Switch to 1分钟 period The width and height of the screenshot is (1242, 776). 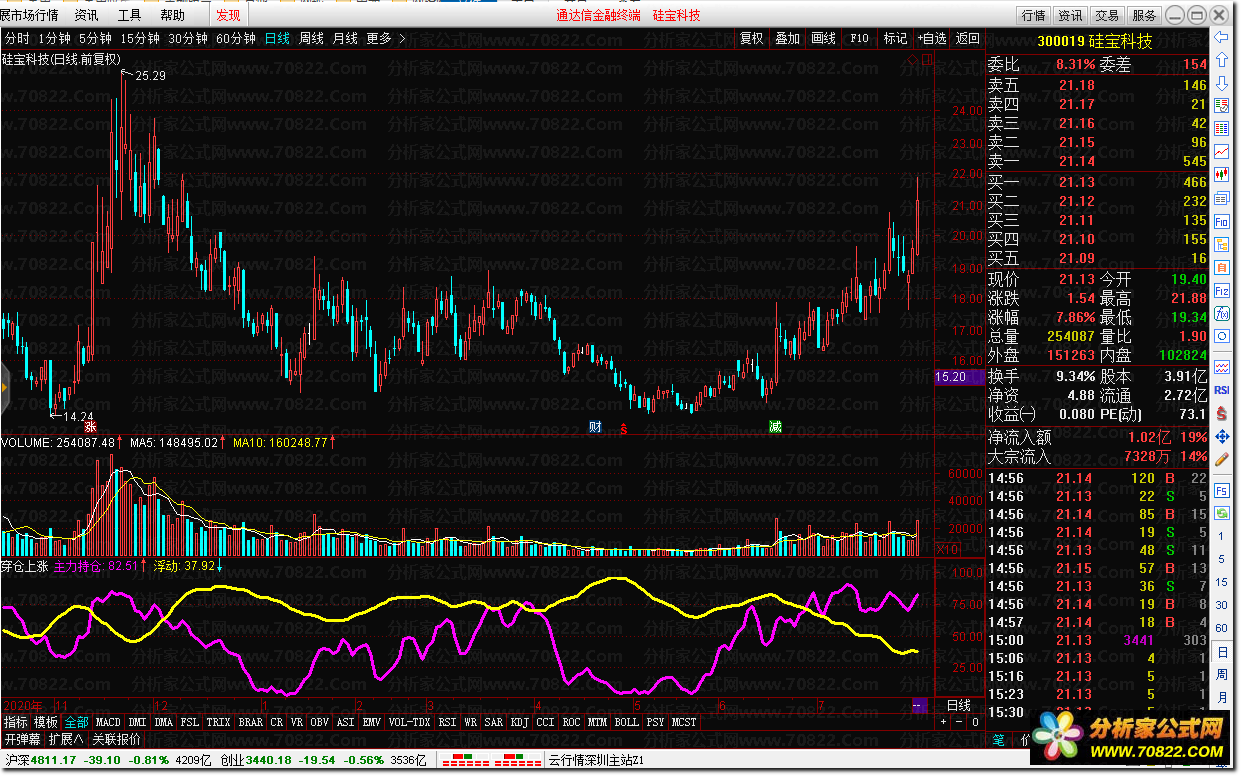click(x=54, y=38)
